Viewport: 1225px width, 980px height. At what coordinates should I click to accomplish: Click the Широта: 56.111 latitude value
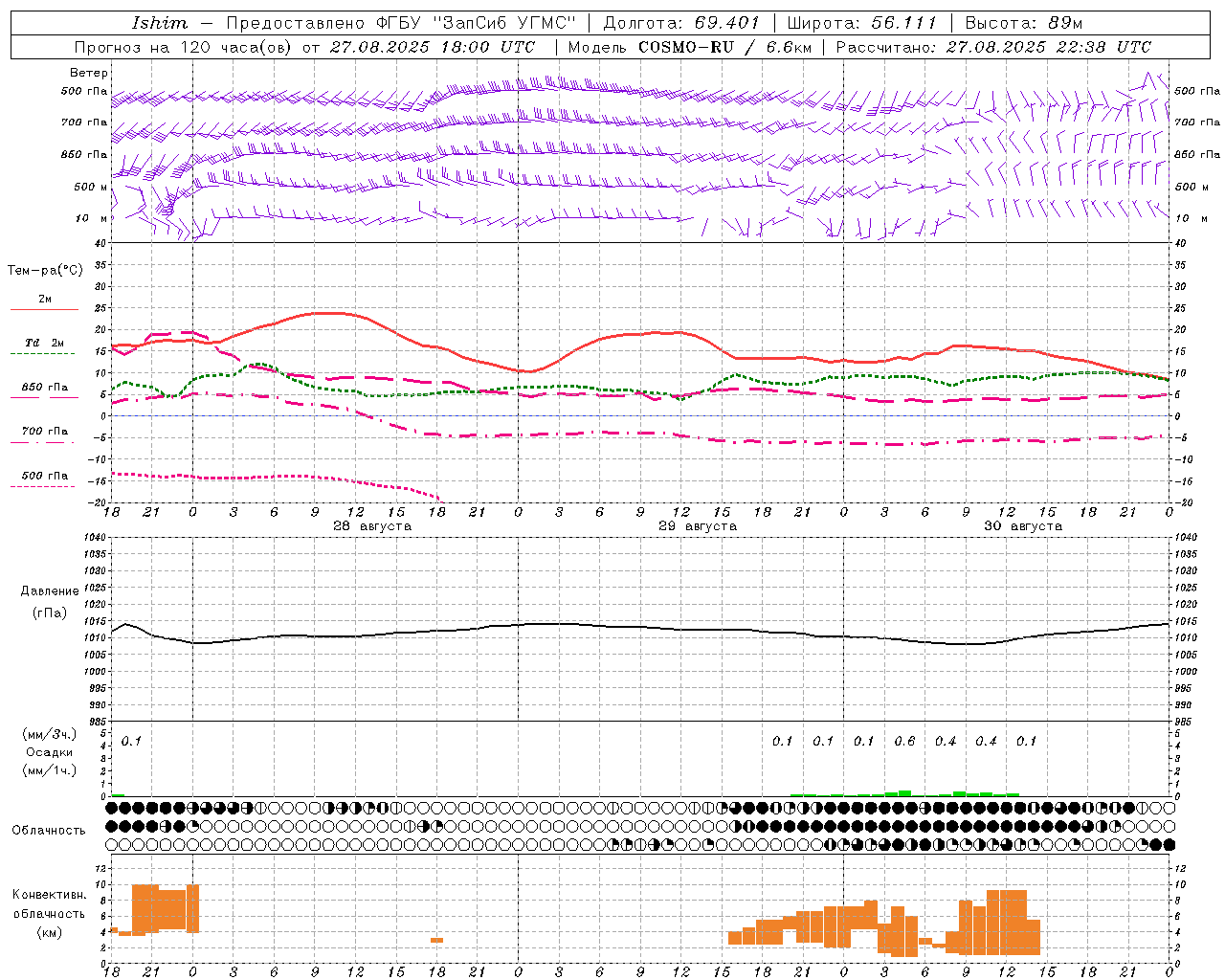tap(861, 23)
